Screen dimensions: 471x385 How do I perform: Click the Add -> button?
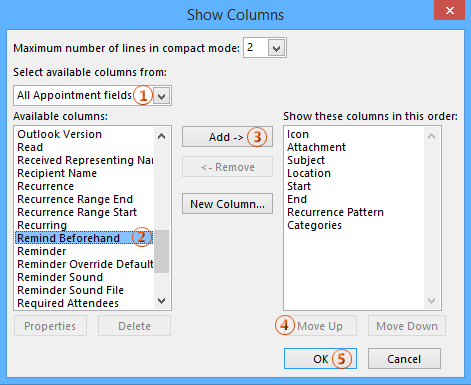click(x=227, y=137)
